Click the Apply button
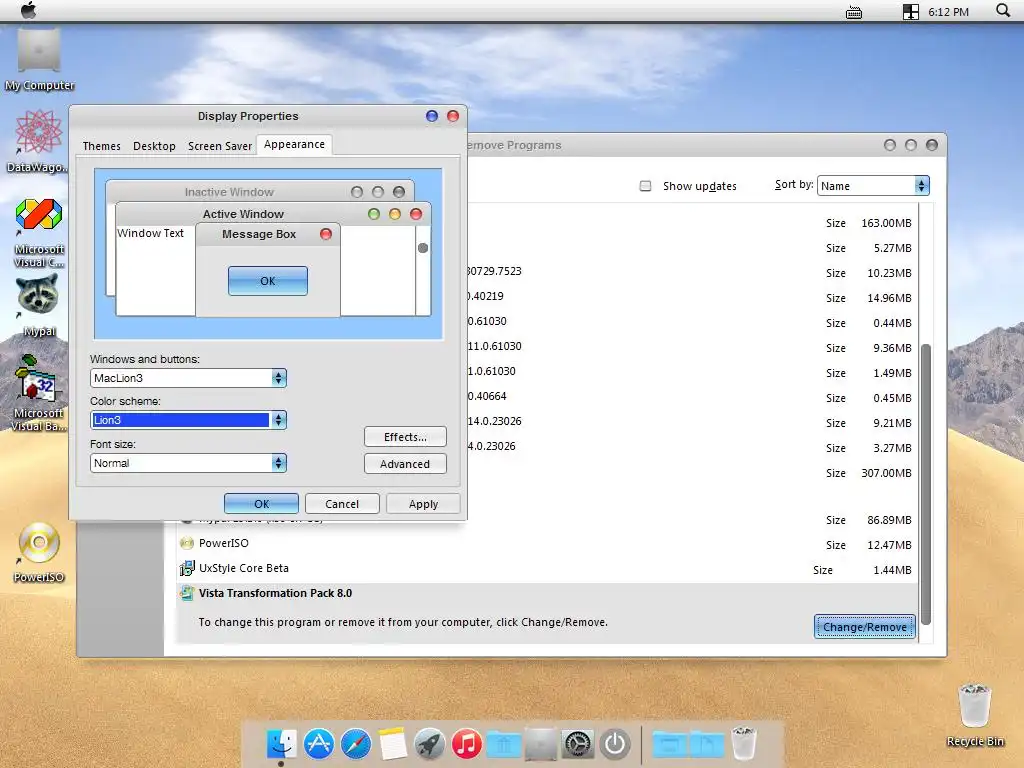This screenshot has height=768, width=1024. [423, 504]
